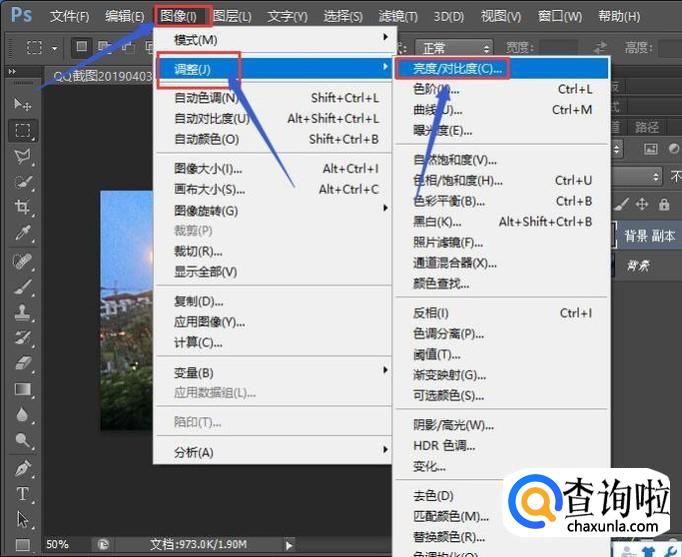The image size is (682, 557).
Task: Select the 背景 副本 layer
Action: (649, 236)
